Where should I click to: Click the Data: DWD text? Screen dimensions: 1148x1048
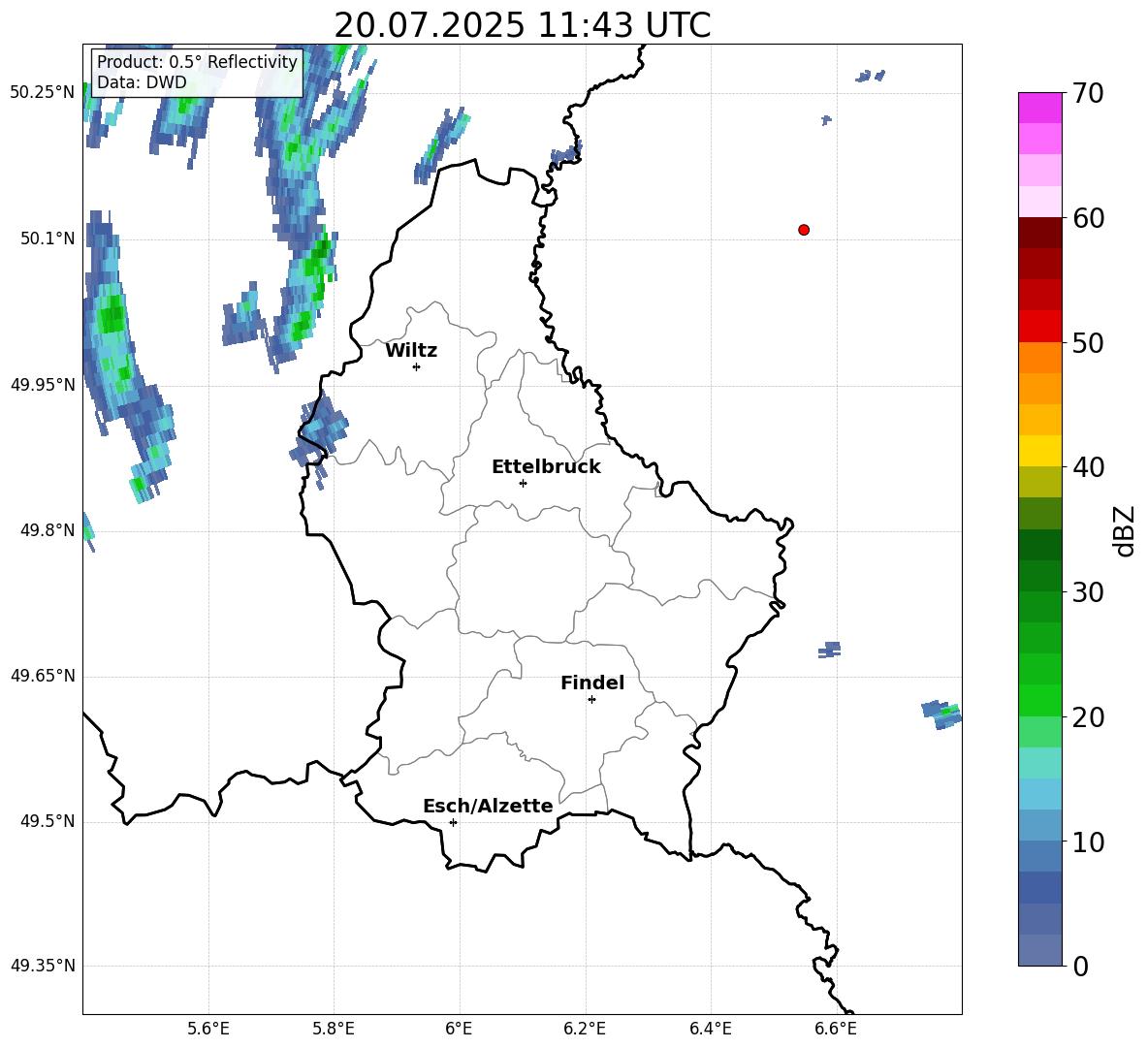pyautogui.click(x=142, y=82)
